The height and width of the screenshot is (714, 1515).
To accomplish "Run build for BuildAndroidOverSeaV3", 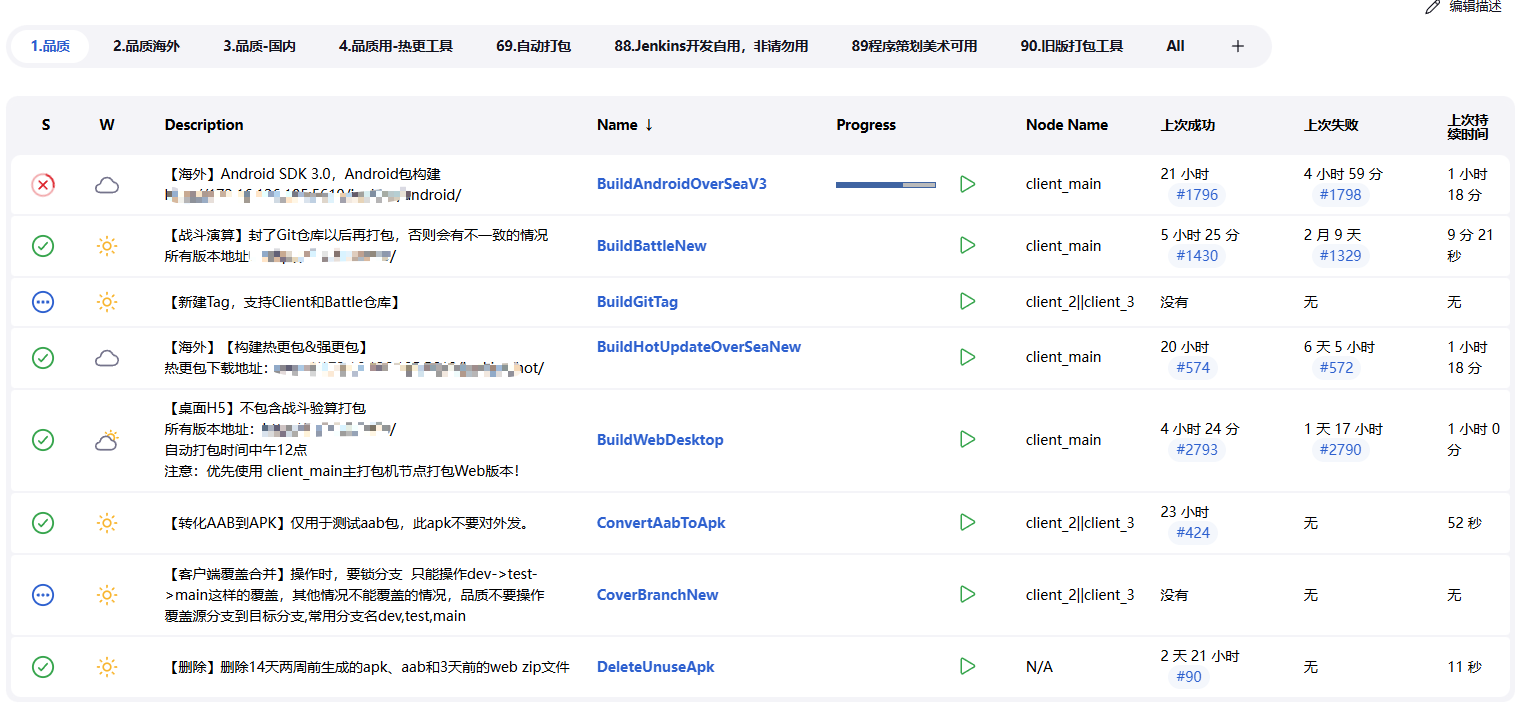I will [x=967, y=184].
